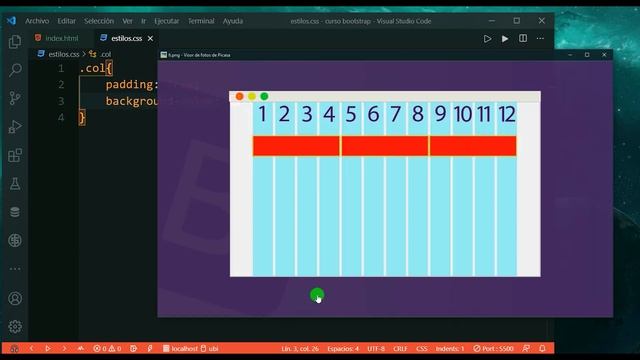Click Lín. 3, col. 26 cursor position

[x=300, y=349]
